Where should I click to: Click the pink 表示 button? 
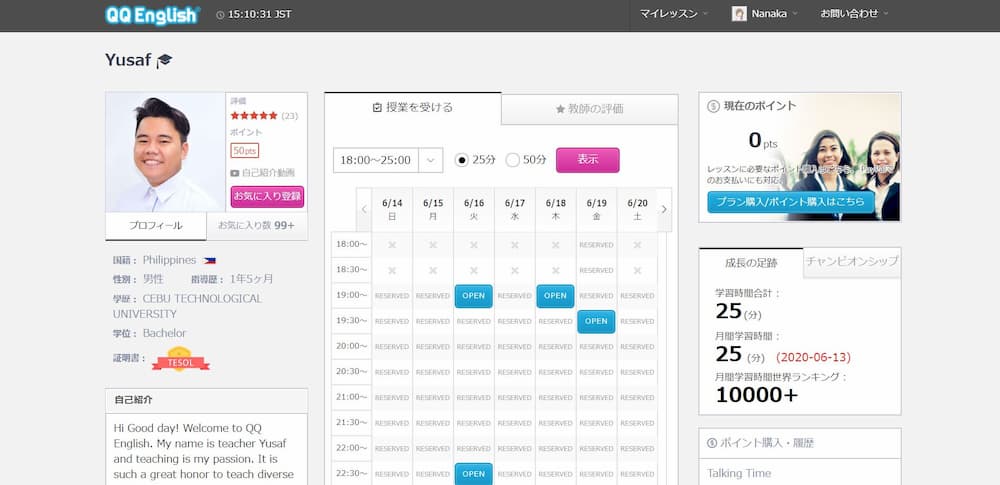pyautogui.click(x=587, y=160)
